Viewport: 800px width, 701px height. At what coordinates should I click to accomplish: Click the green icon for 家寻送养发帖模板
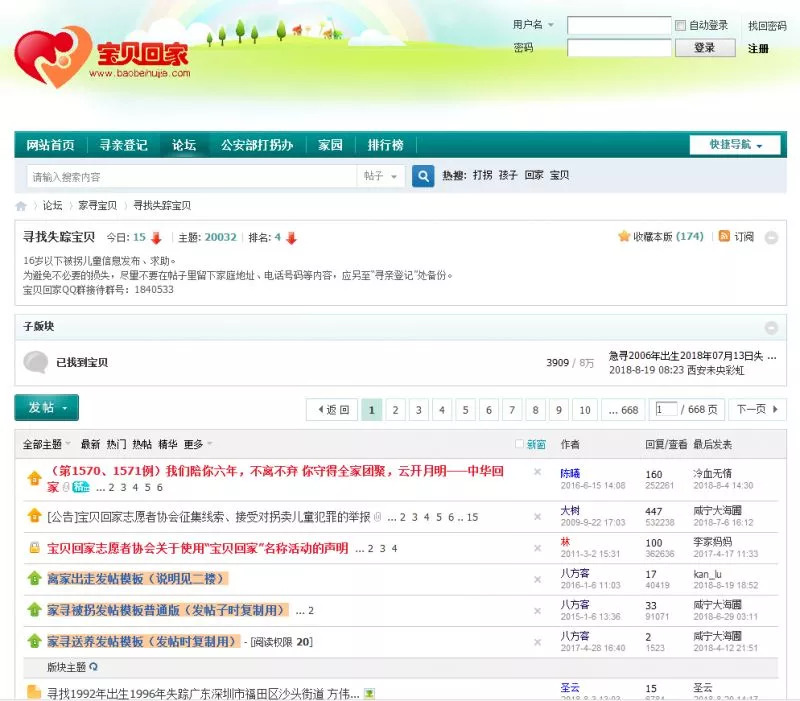pyautogui.click(x=34, y=641)
